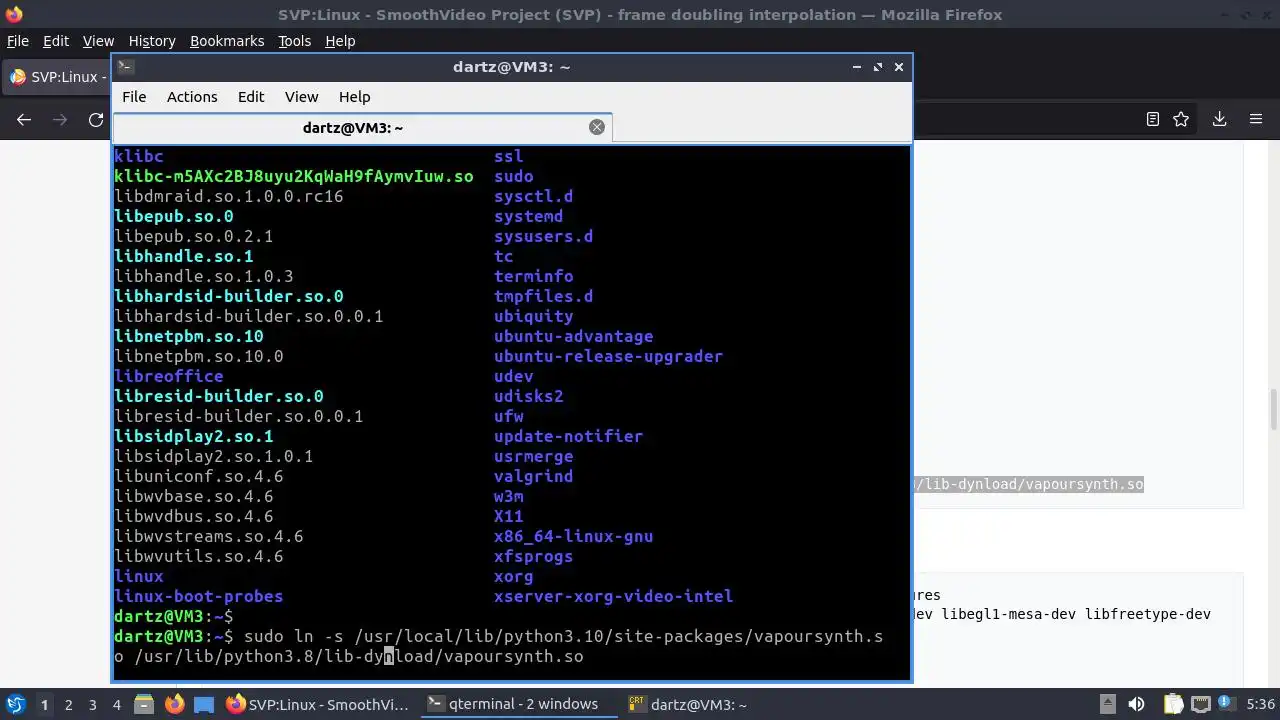Switch to workspace 2
Image resolution: width=1280 pixels, height=720 pixels.
[69, 704]
